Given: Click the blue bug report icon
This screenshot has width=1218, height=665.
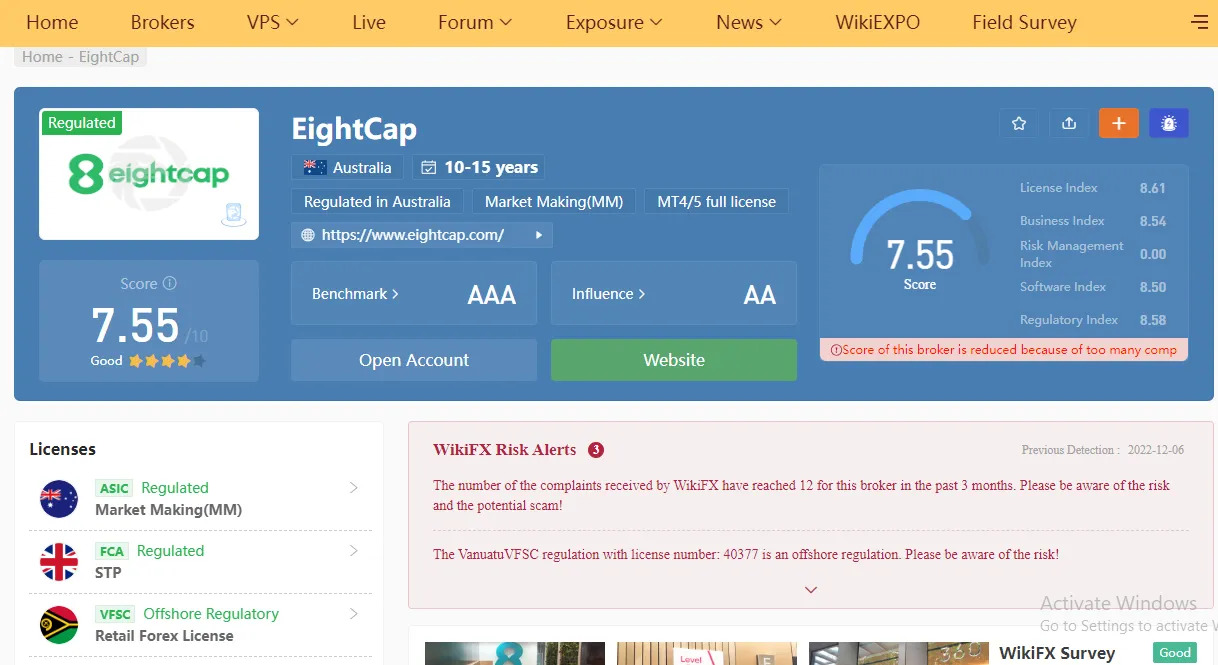Looking at the screenshot, I should (1169, 123).
